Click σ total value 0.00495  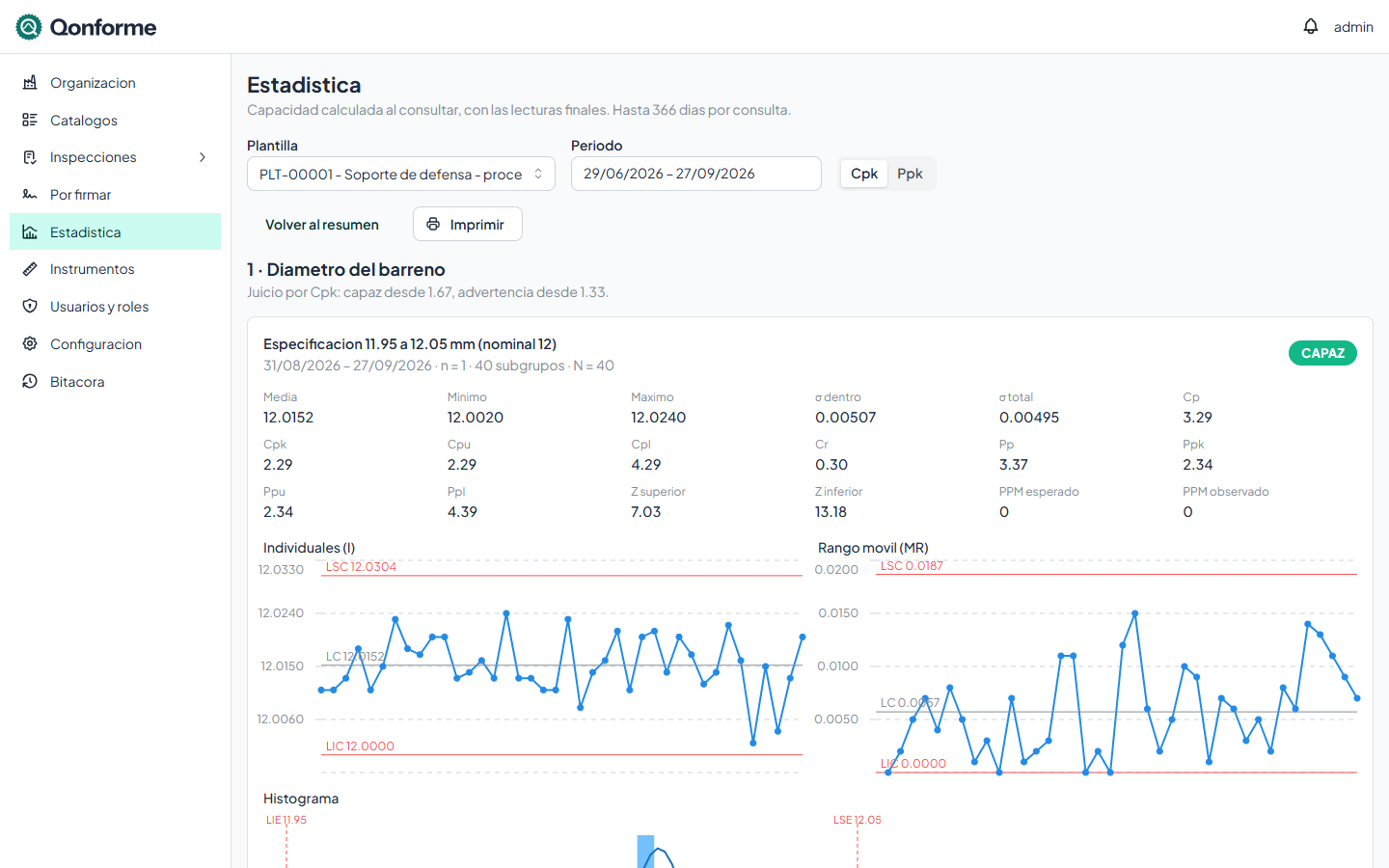pyautogui.click(x=1029, y=418)
